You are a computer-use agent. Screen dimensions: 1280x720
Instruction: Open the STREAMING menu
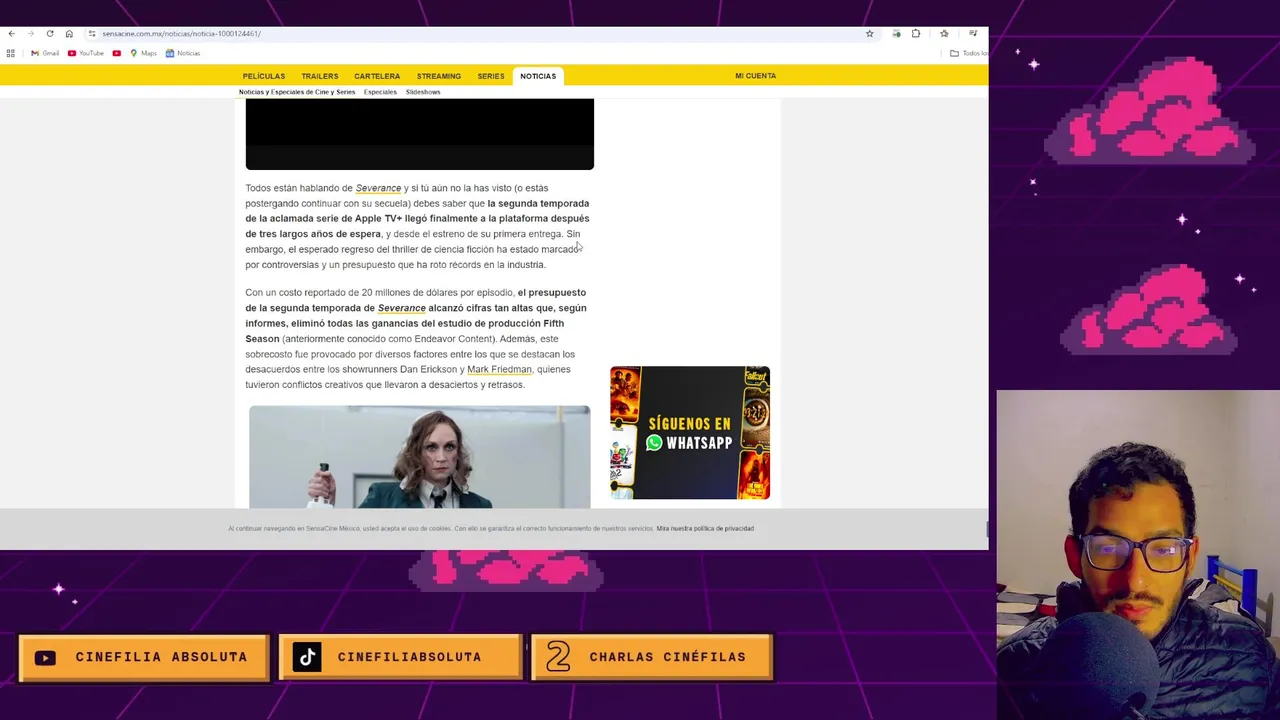439,76
